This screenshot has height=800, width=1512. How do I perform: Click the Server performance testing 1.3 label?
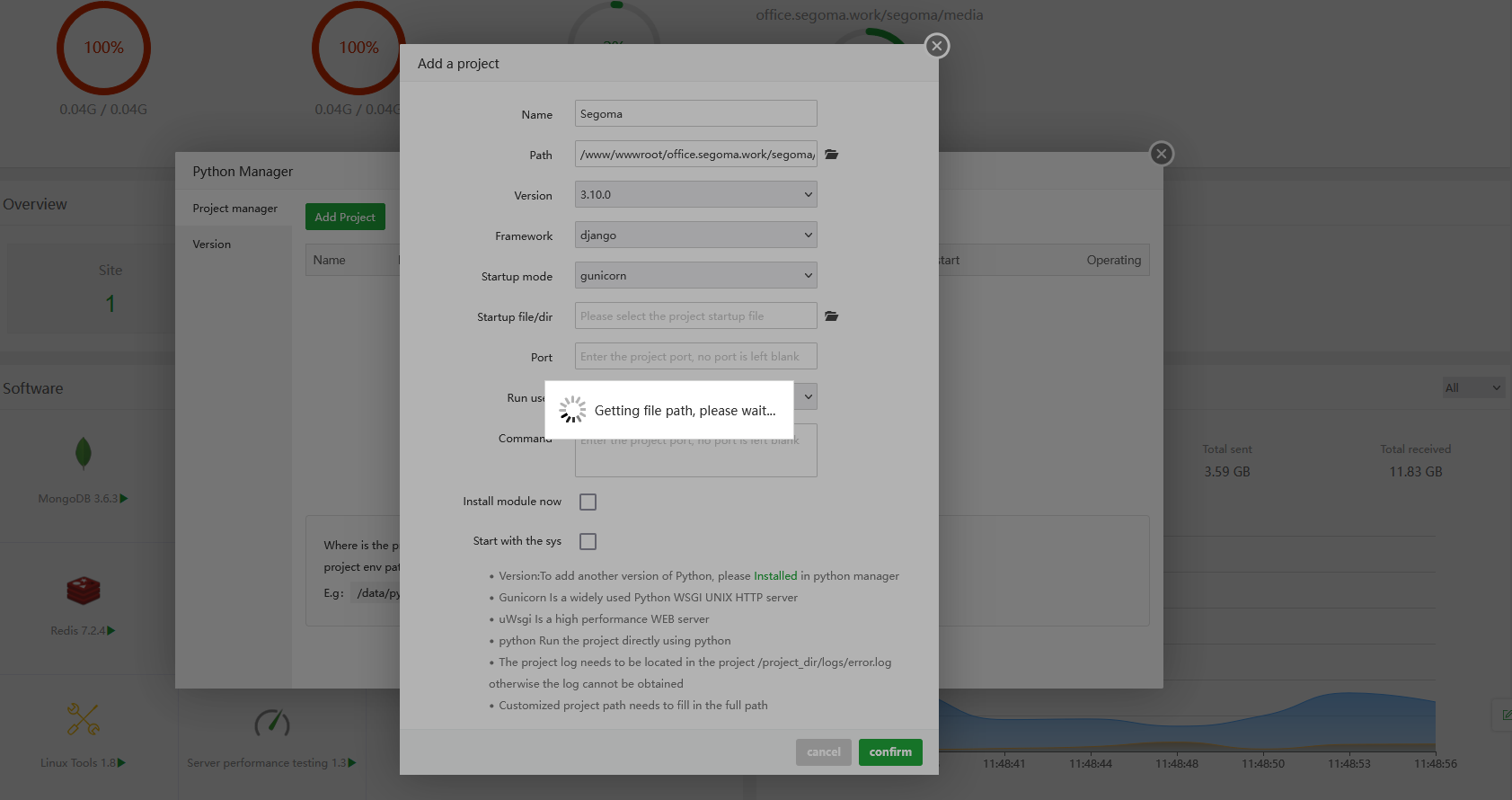pyautogui.click(x=267, y=763)
